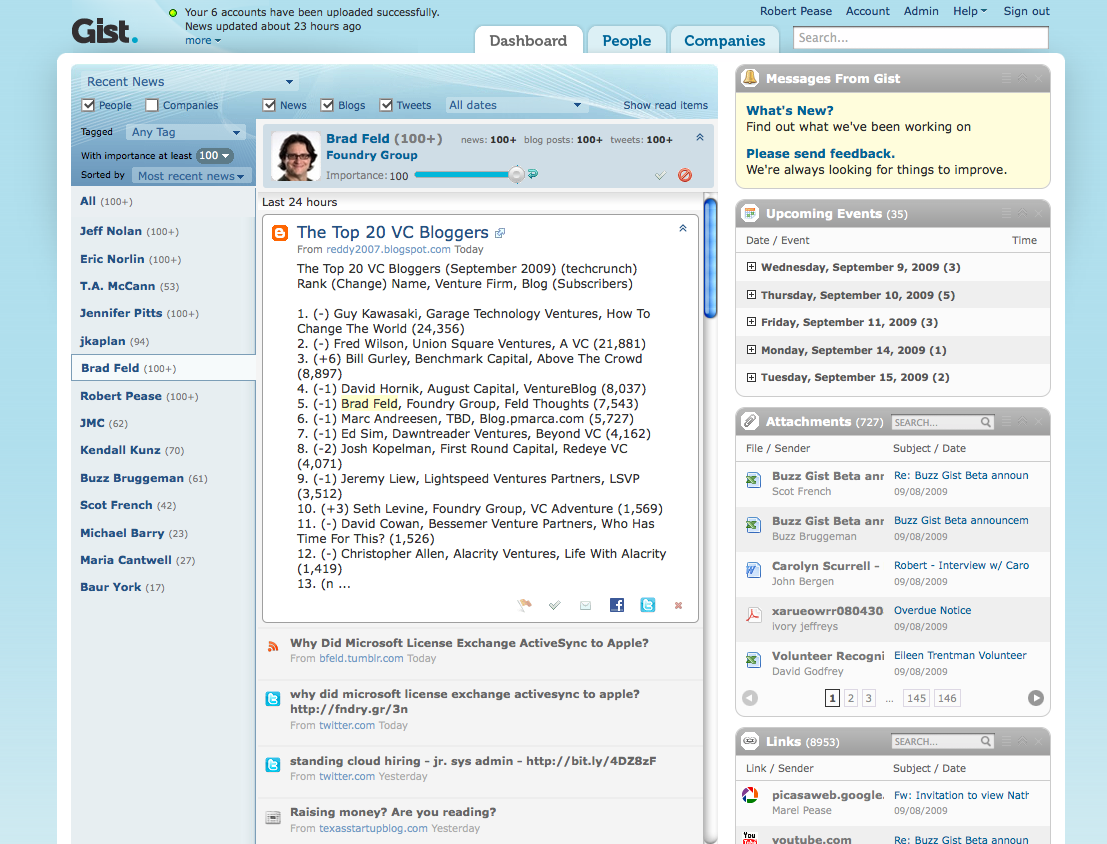
Task: Click the bell icon in Messages From Gist
Action: (x=750, y=78)
